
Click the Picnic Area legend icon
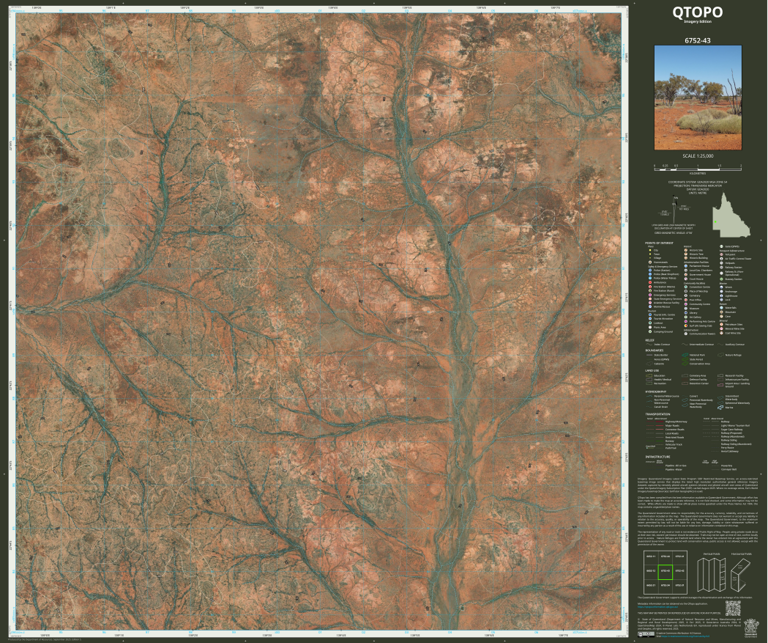pos(650,327)
